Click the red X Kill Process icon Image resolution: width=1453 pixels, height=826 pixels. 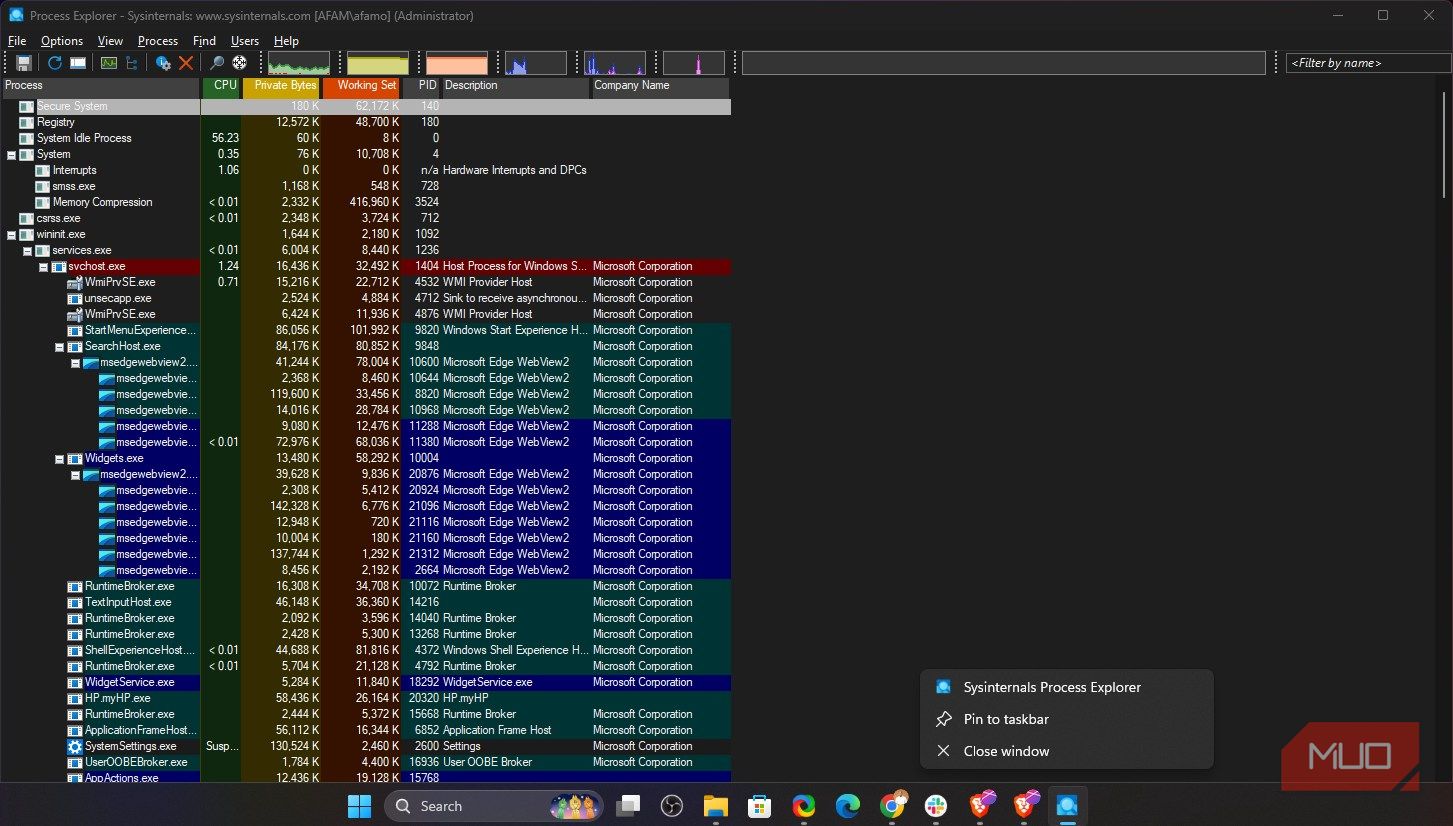pyautogui.click(x=186, y=63)
